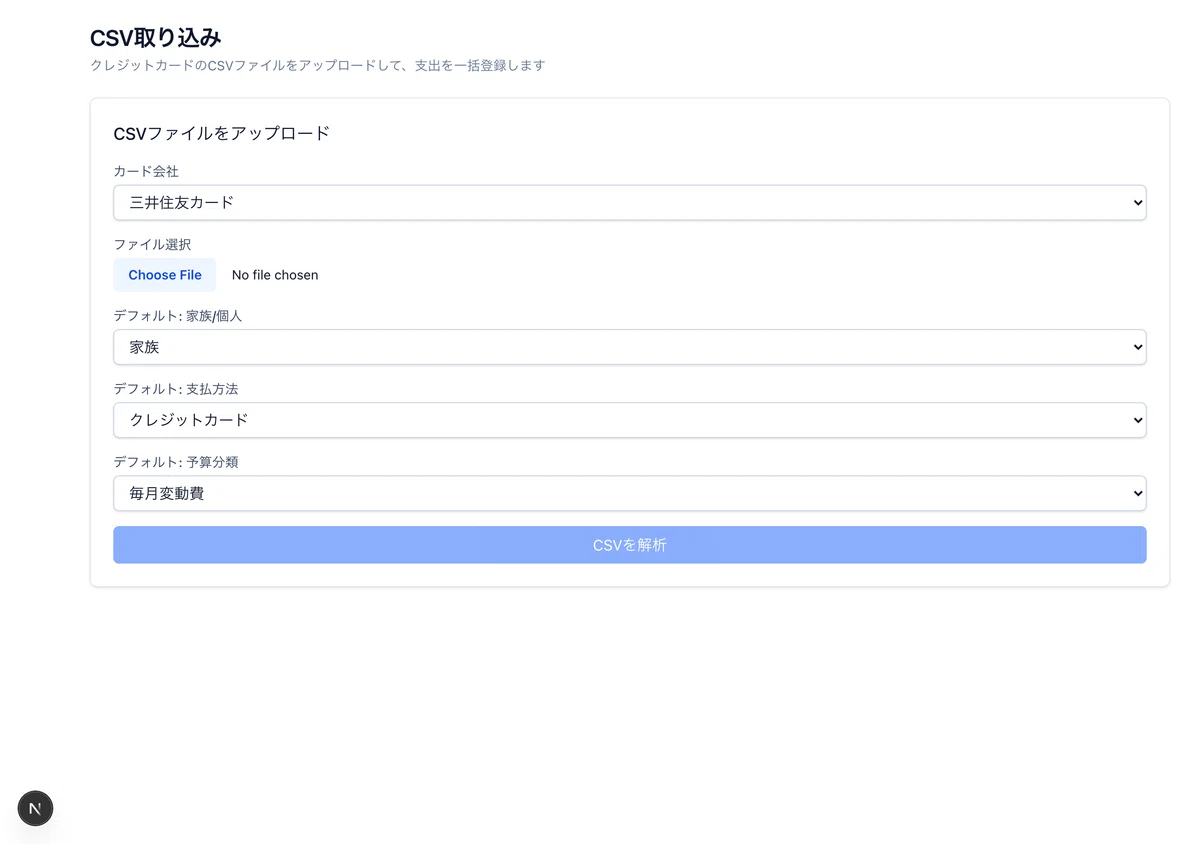Click the chevron arrow on クレジットカード select

click(1137, 421)
